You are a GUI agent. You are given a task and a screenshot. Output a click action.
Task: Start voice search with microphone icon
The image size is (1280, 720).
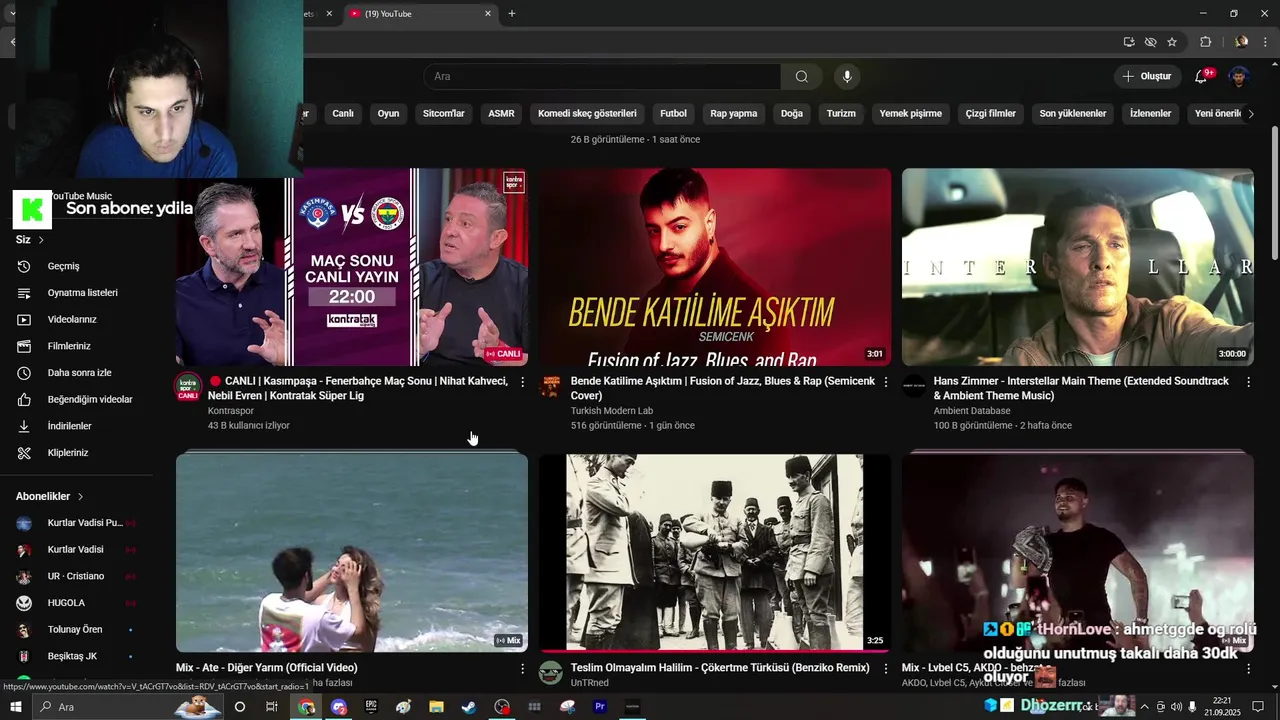(x=847, y=77)
